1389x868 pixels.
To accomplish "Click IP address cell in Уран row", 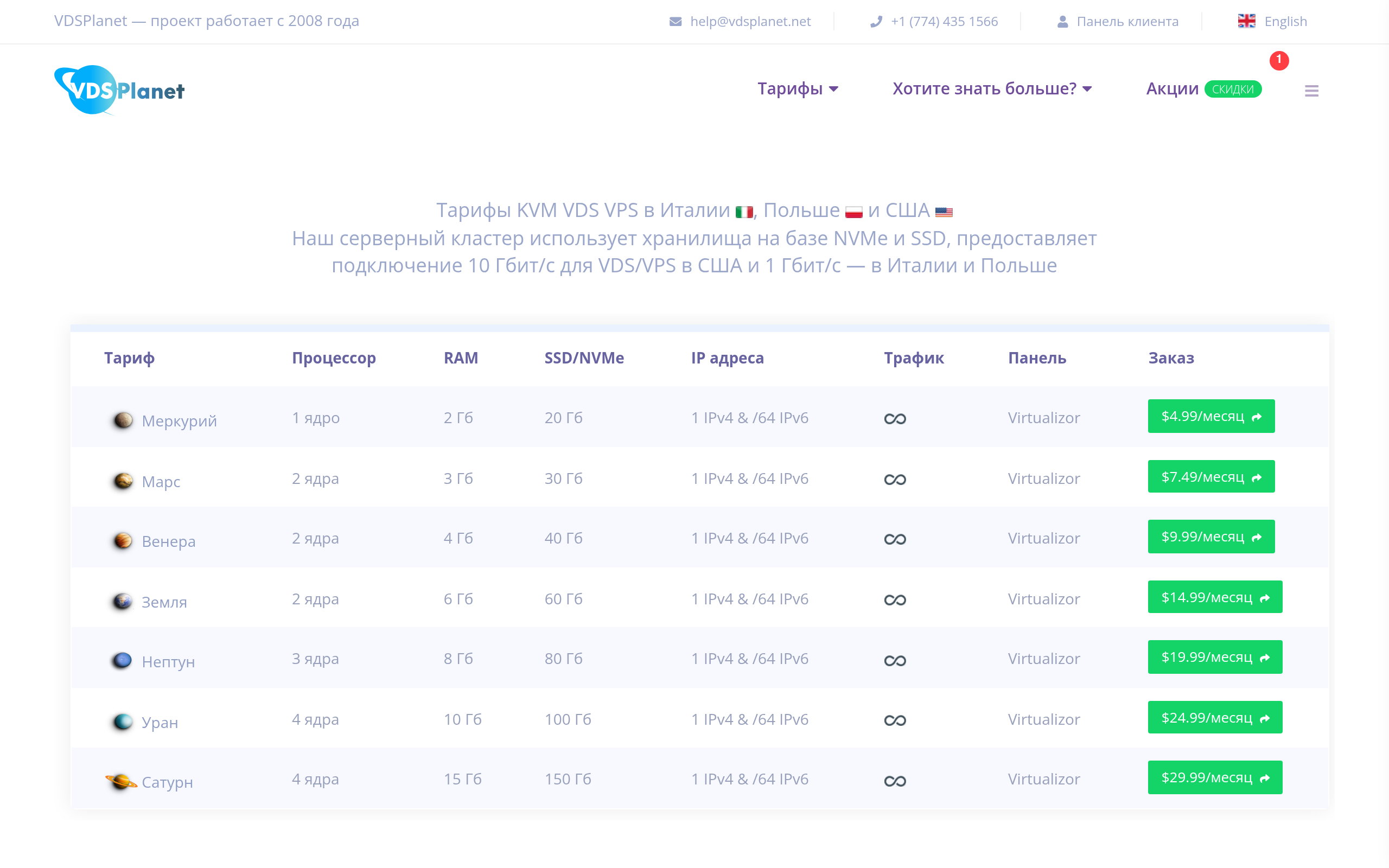I will (750, 719).
